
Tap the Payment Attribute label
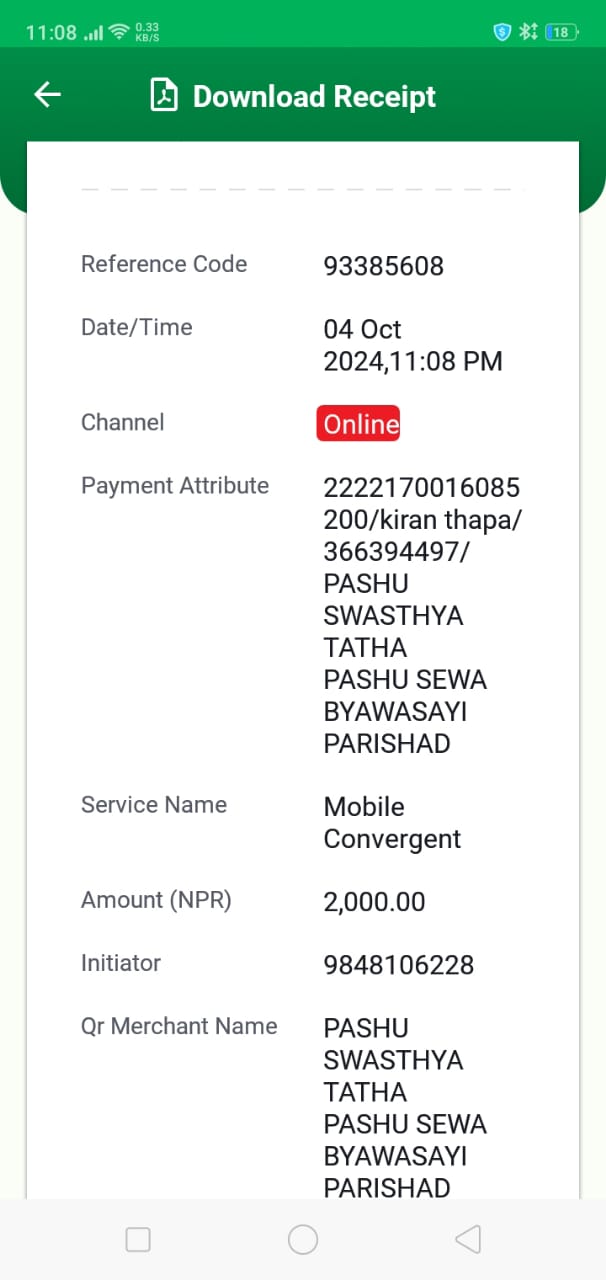click(x=175, y=486)
